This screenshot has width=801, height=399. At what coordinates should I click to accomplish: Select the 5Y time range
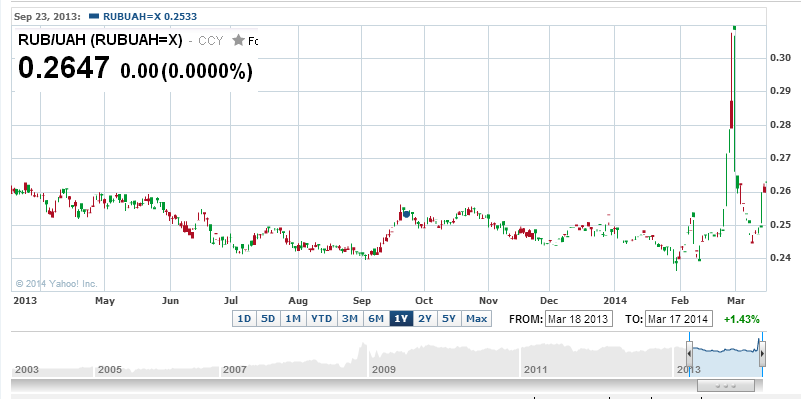coord(449,319)
